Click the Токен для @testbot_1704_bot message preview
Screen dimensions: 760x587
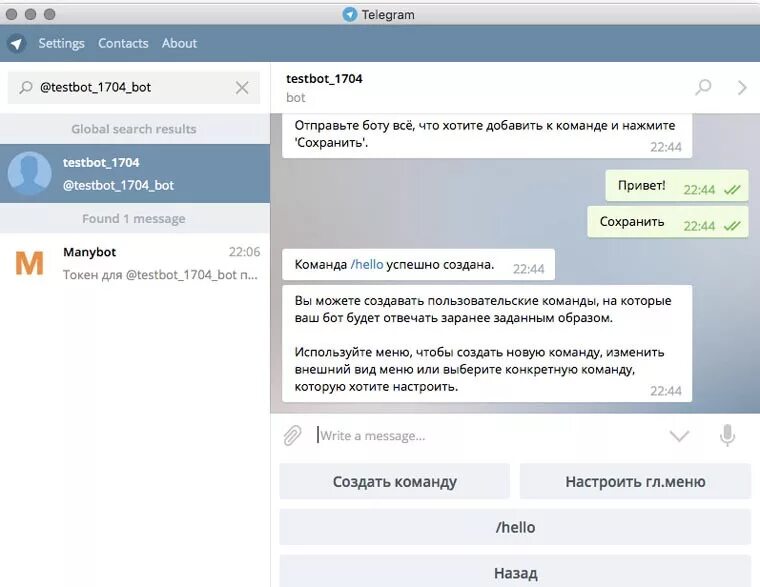pos(160,275)
